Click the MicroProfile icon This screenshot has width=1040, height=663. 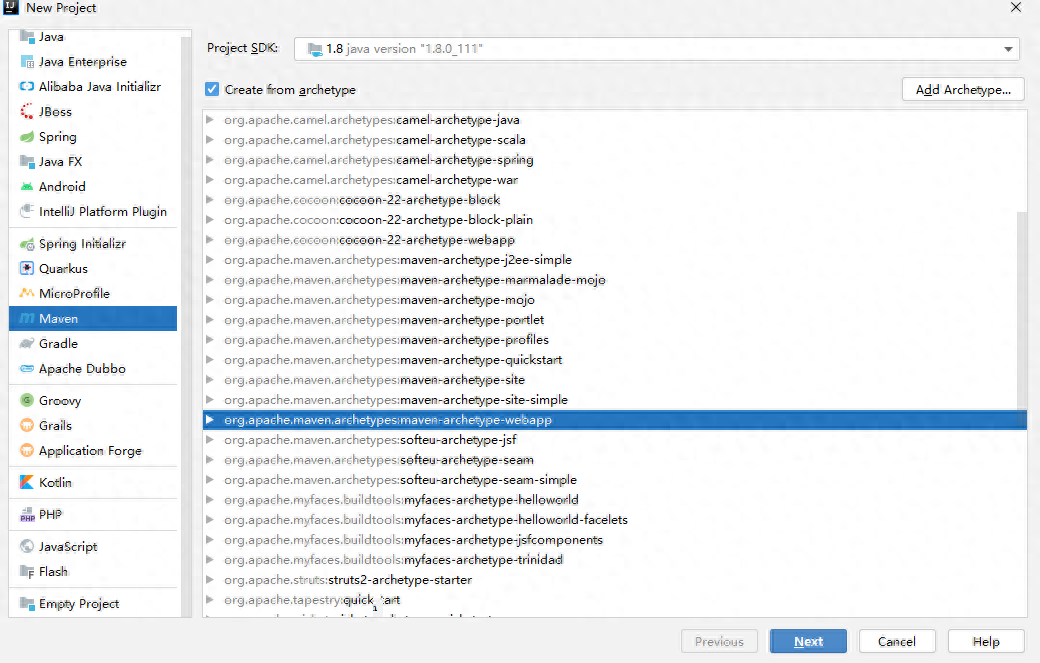pos(27,293)
